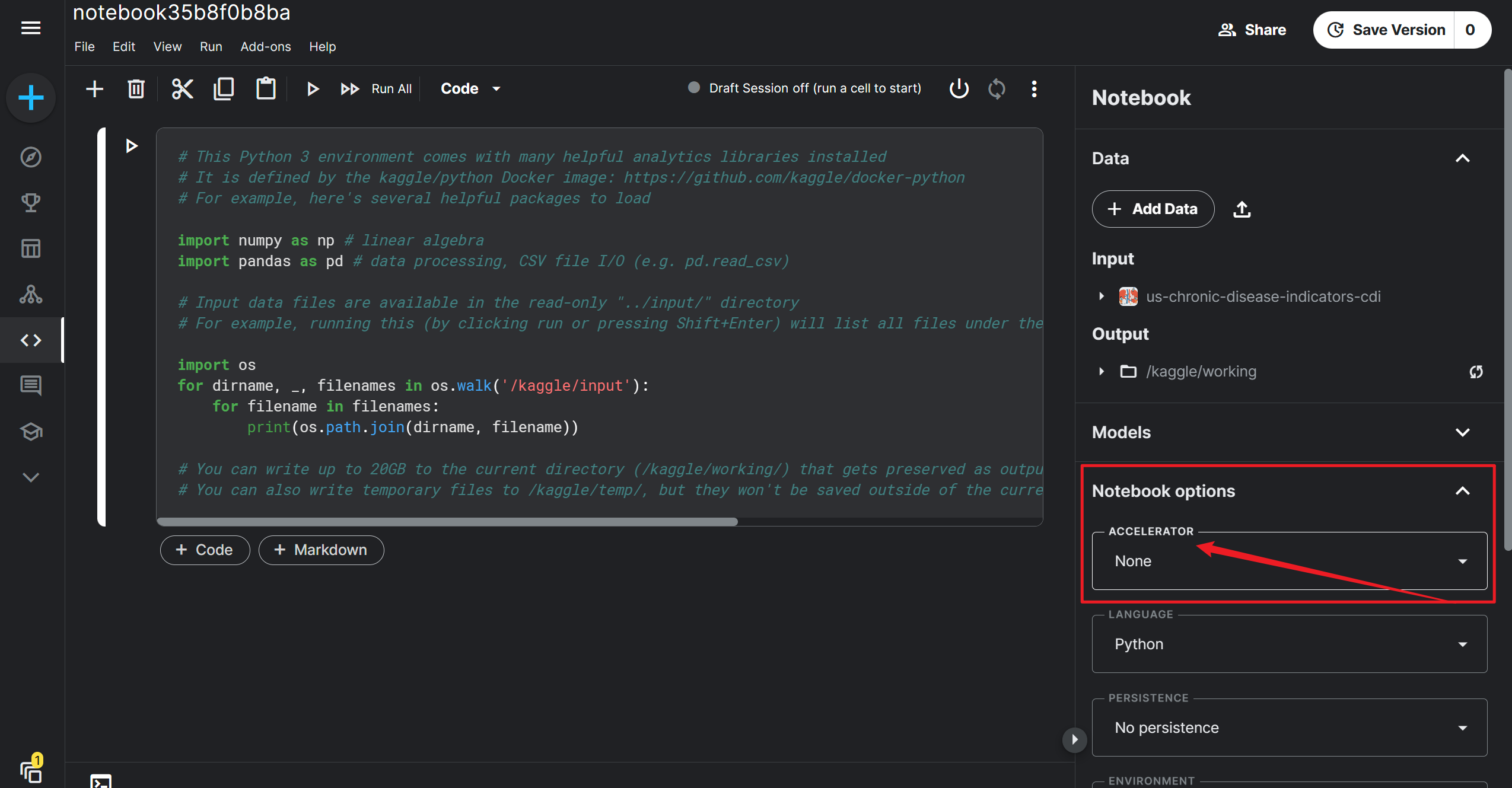Open the File menu
The image size is (1512, 788).
[84, 47]
